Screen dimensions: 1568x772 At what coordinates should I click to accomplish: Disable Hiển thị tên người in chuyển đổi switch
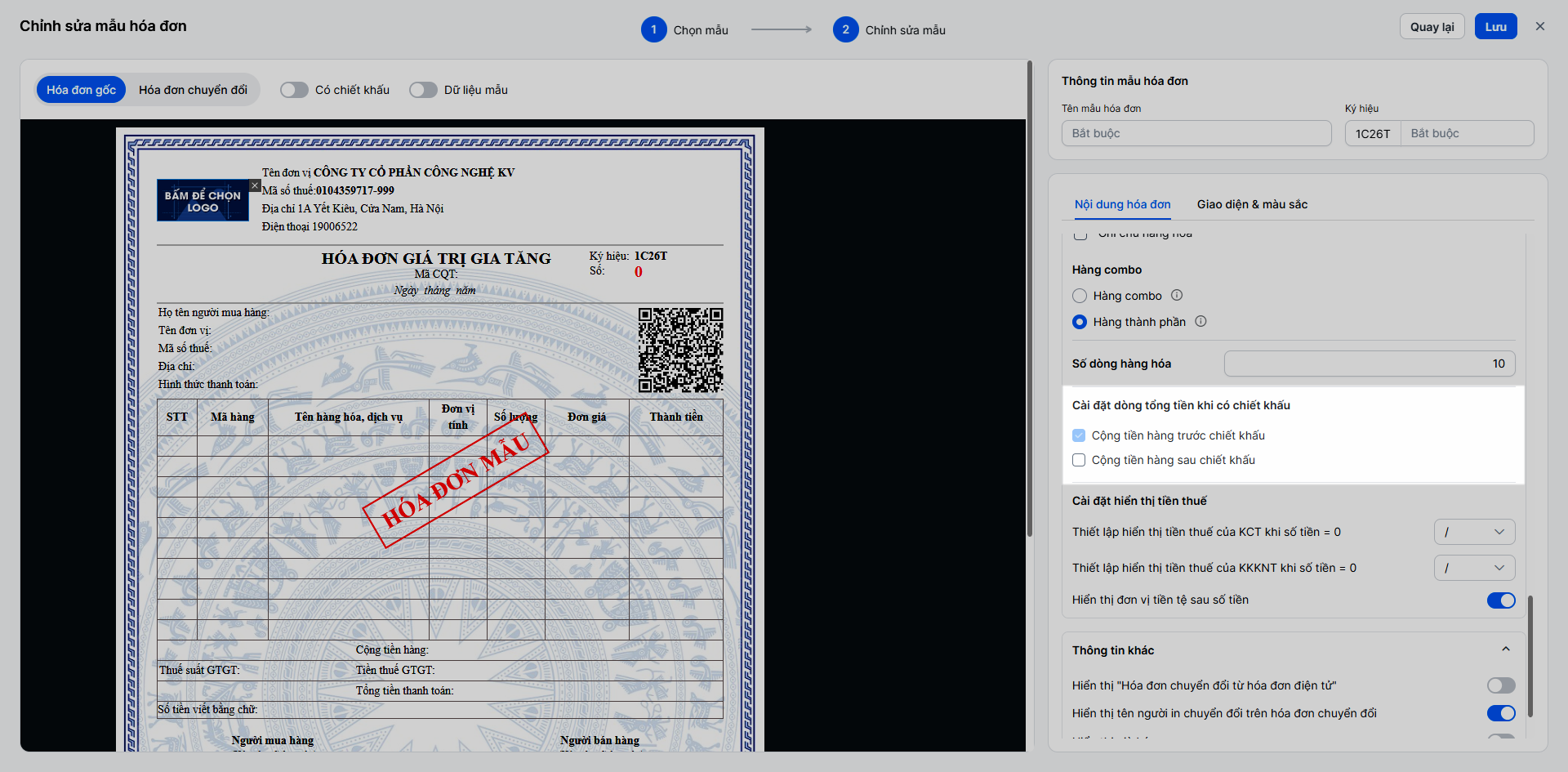[1501, 713]
